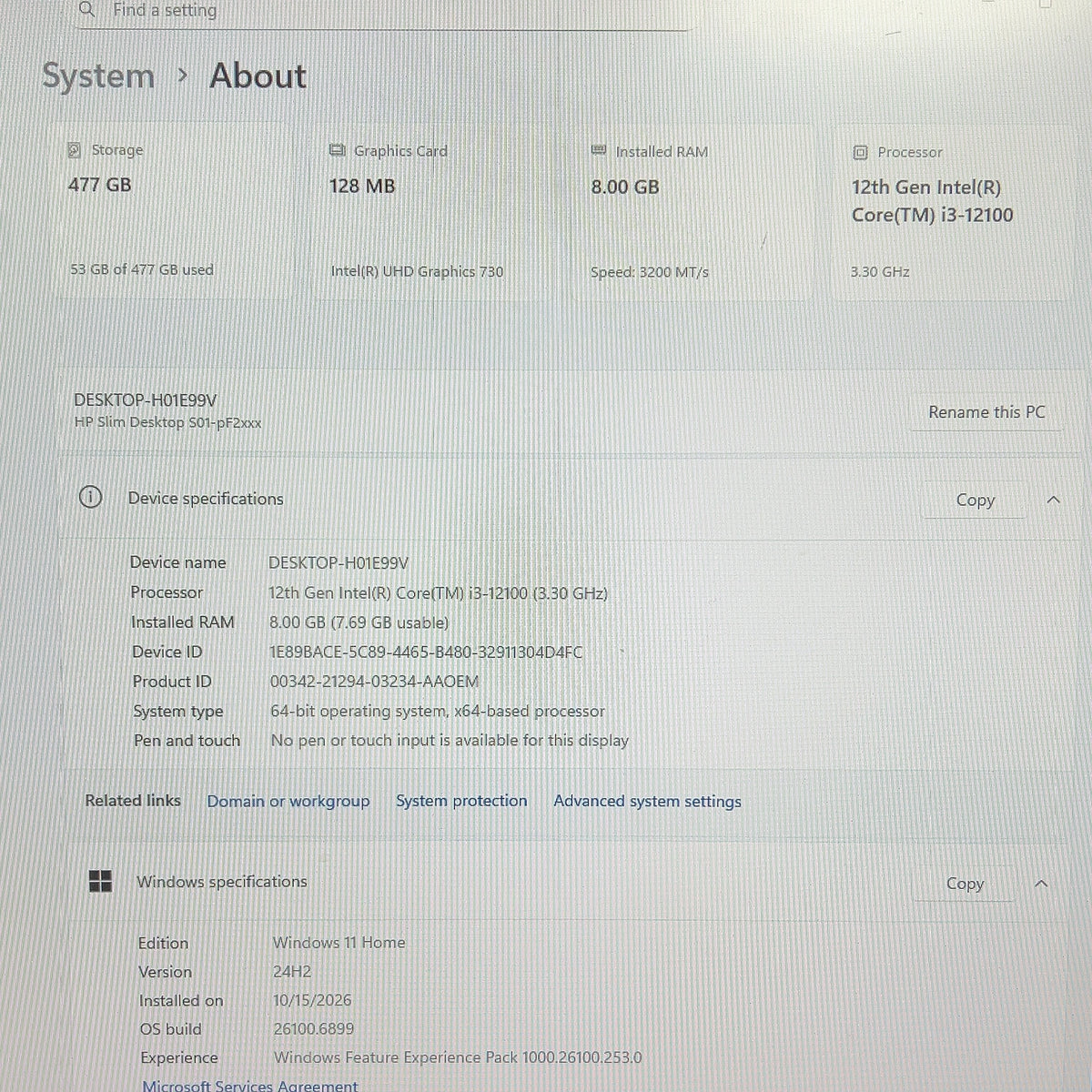1092x1092 pixels.
Task: Click the search magnifier icon
Action: (x=87, y=10)
